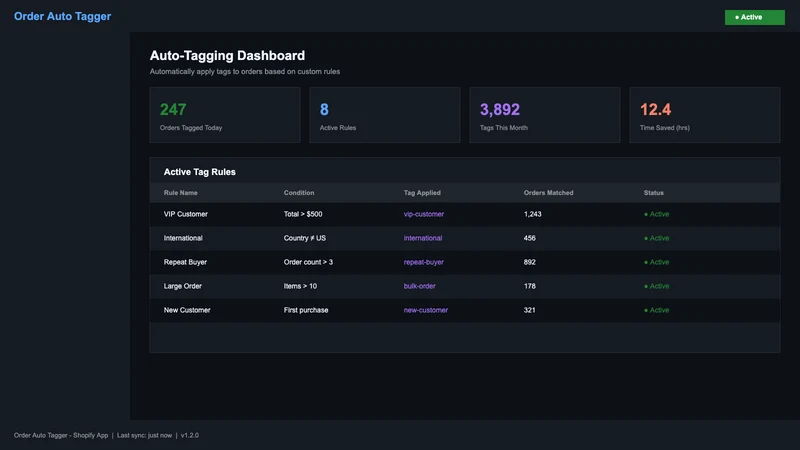Click the Orders Matched column header
This screenshot has width=800, height=450.
tap(548, 193)
